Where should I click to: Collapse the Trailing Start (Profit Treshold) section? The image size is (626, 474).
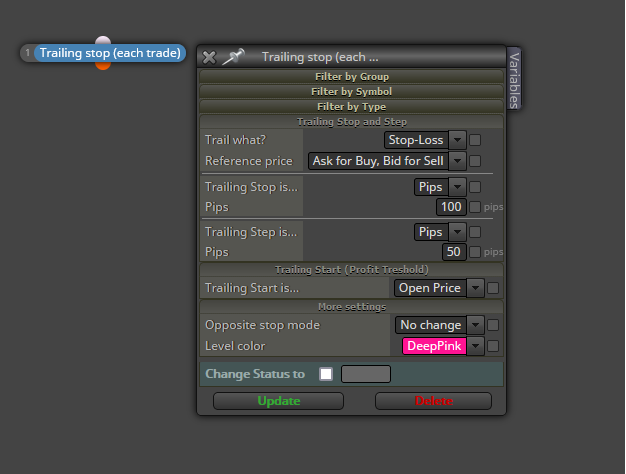click(x=352, y=270)
